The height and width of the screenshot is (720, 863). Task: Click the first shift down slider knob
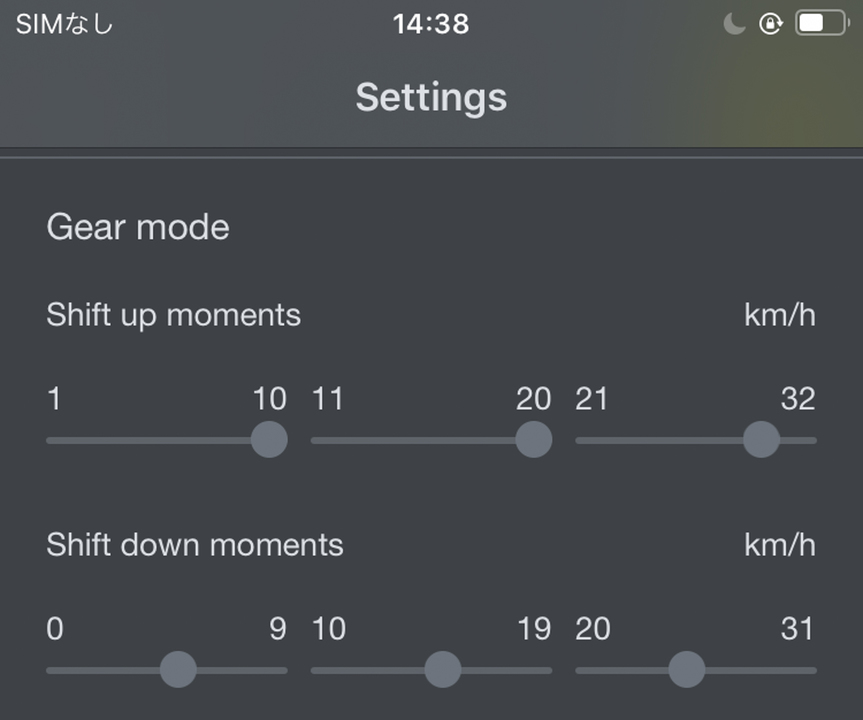click(x=178, y=669)
